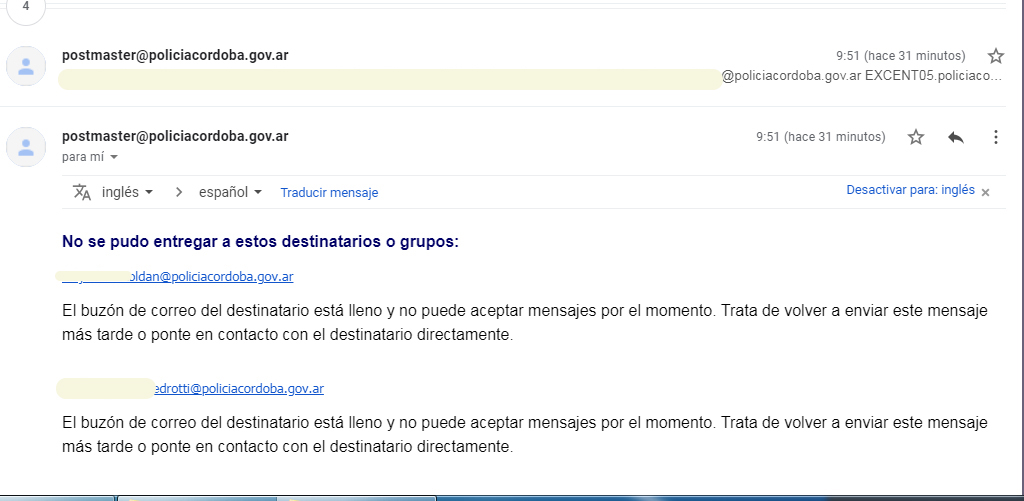Reply to the expanded postmaster message

(956, 137)
